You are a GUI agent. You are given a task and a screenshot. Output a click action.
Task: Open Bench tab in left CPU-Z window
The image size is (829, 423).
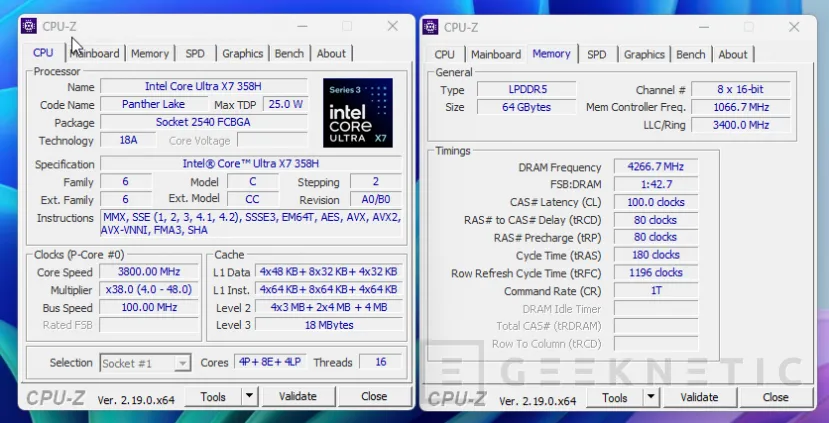coord(289,53)
